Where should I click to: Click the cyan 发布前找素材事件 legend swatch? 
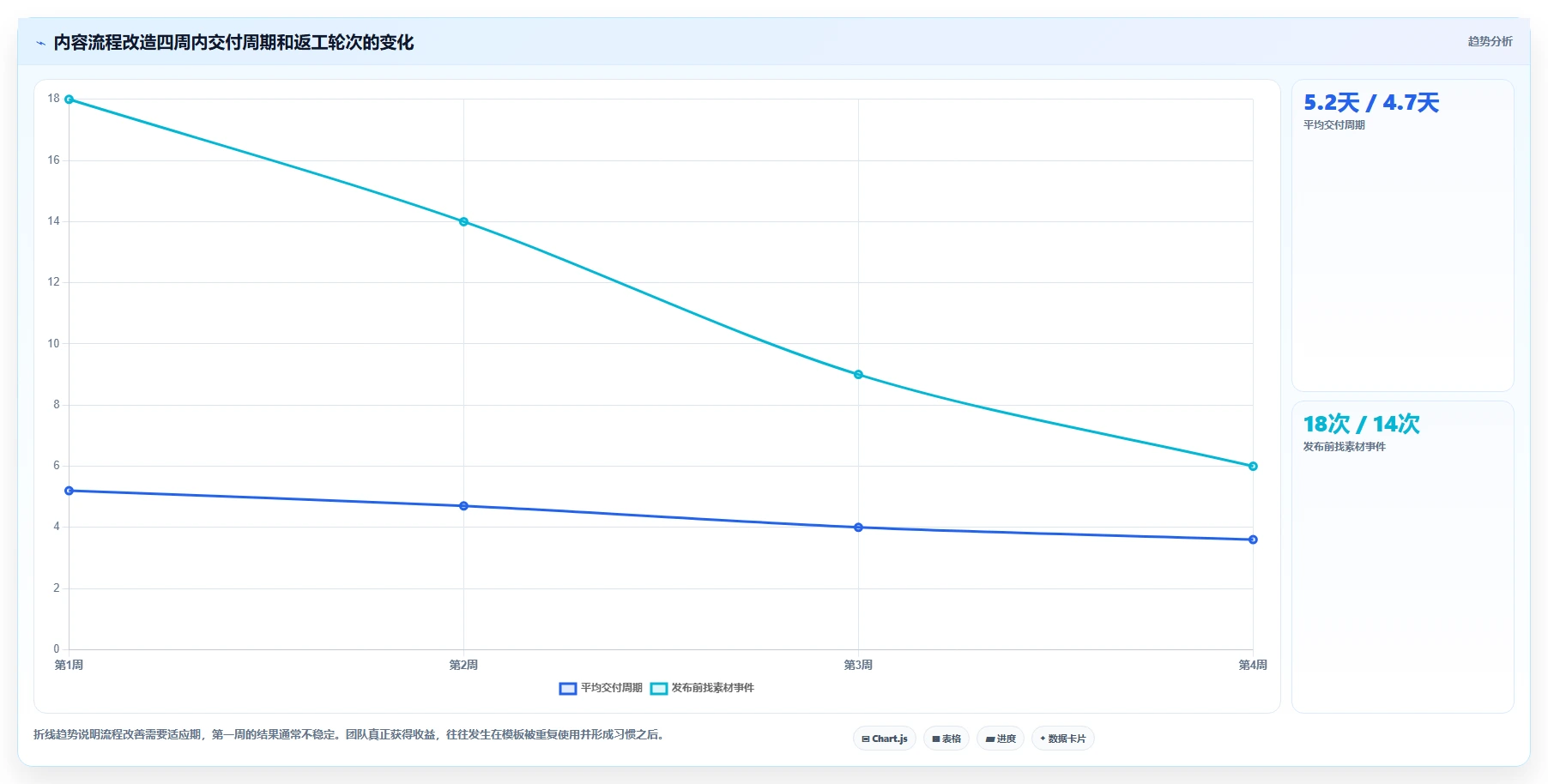click(x=658, y=688)
